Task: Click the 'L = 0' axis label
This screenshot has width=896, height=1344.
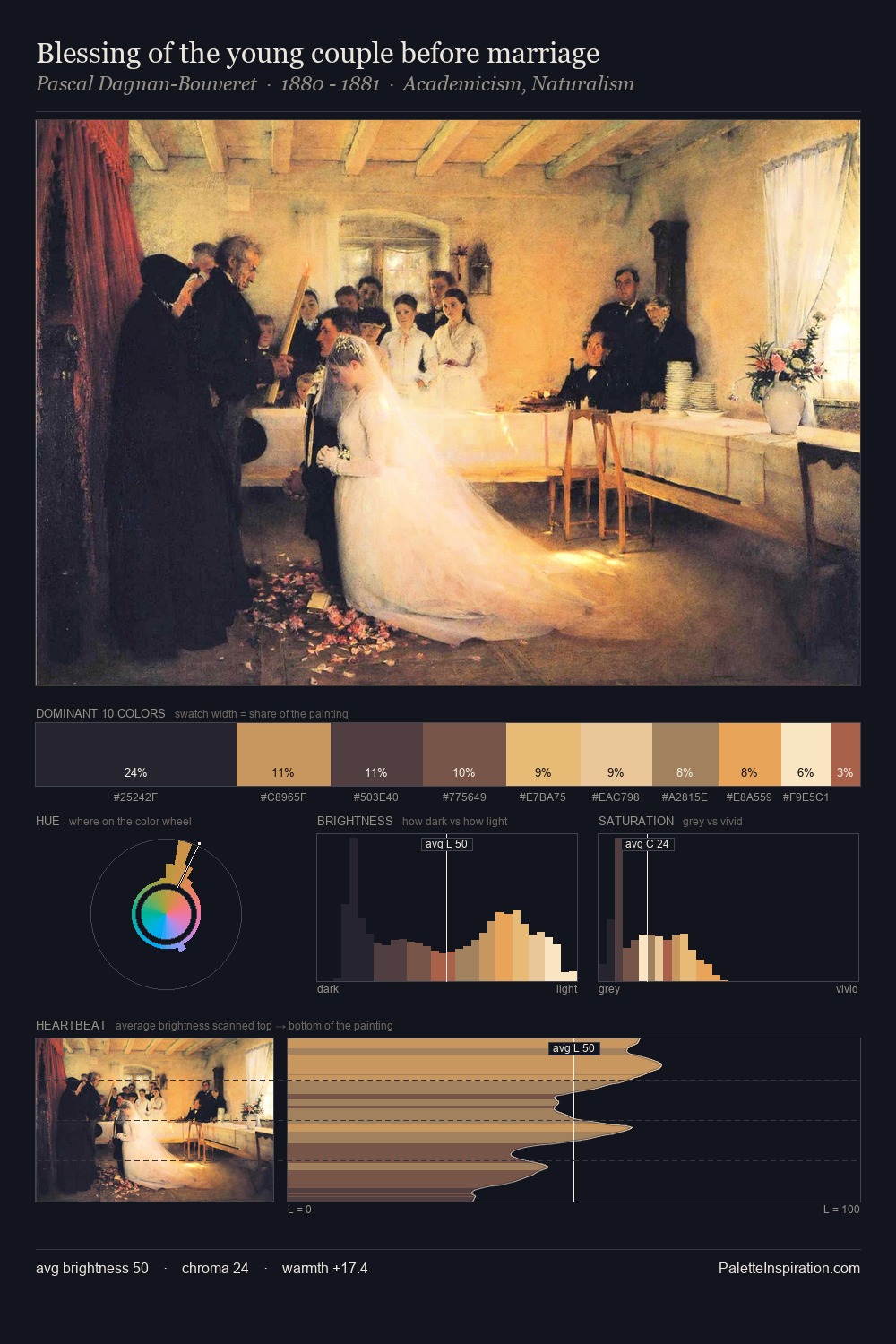Action: (299, 1210)
